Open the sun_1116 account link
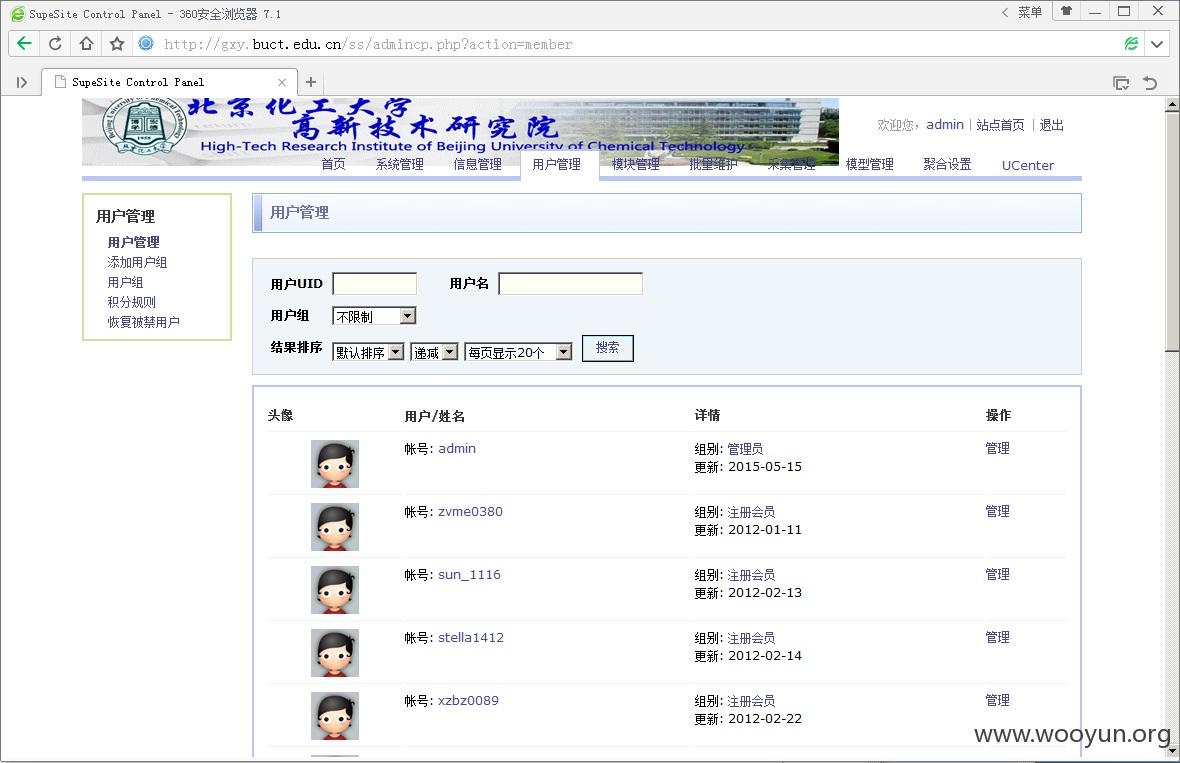This screenshot has width=1180, height=763. pyautogui.click(x=470, y=575)
